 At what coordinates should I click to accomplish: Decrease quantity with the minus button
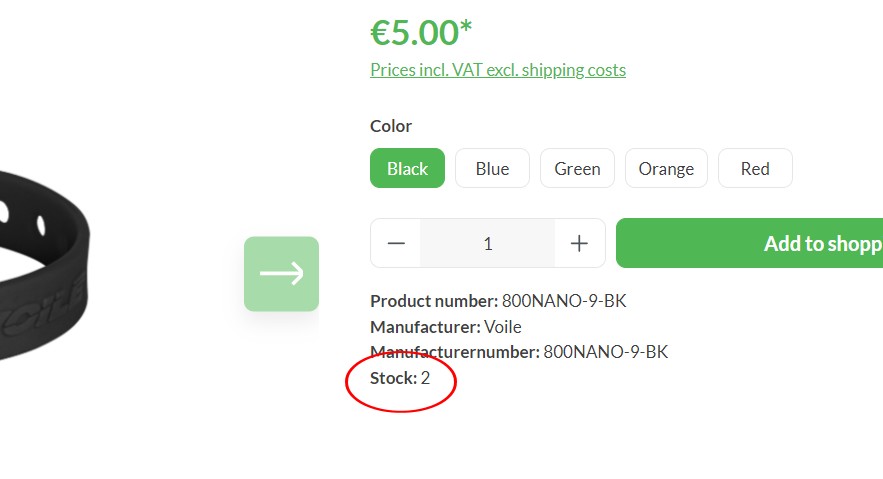(x=396, y=243)
